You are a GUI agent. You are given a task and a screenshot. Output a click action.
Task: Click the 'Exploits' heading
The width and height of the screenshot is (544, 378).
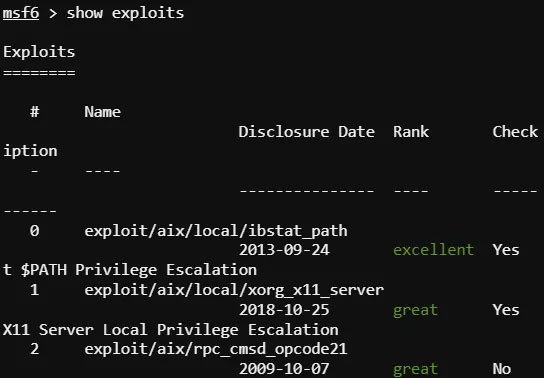[39, 52]
